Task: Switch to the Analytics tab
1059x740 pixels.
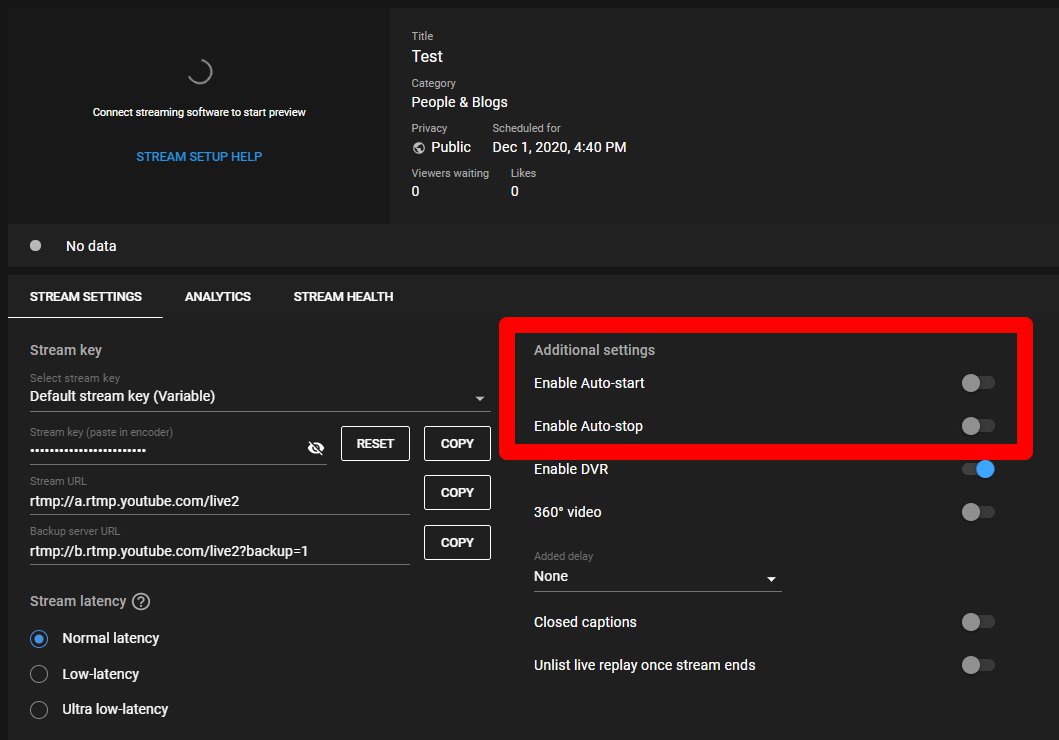Action: pyautogui.click(x=218, y=297)
